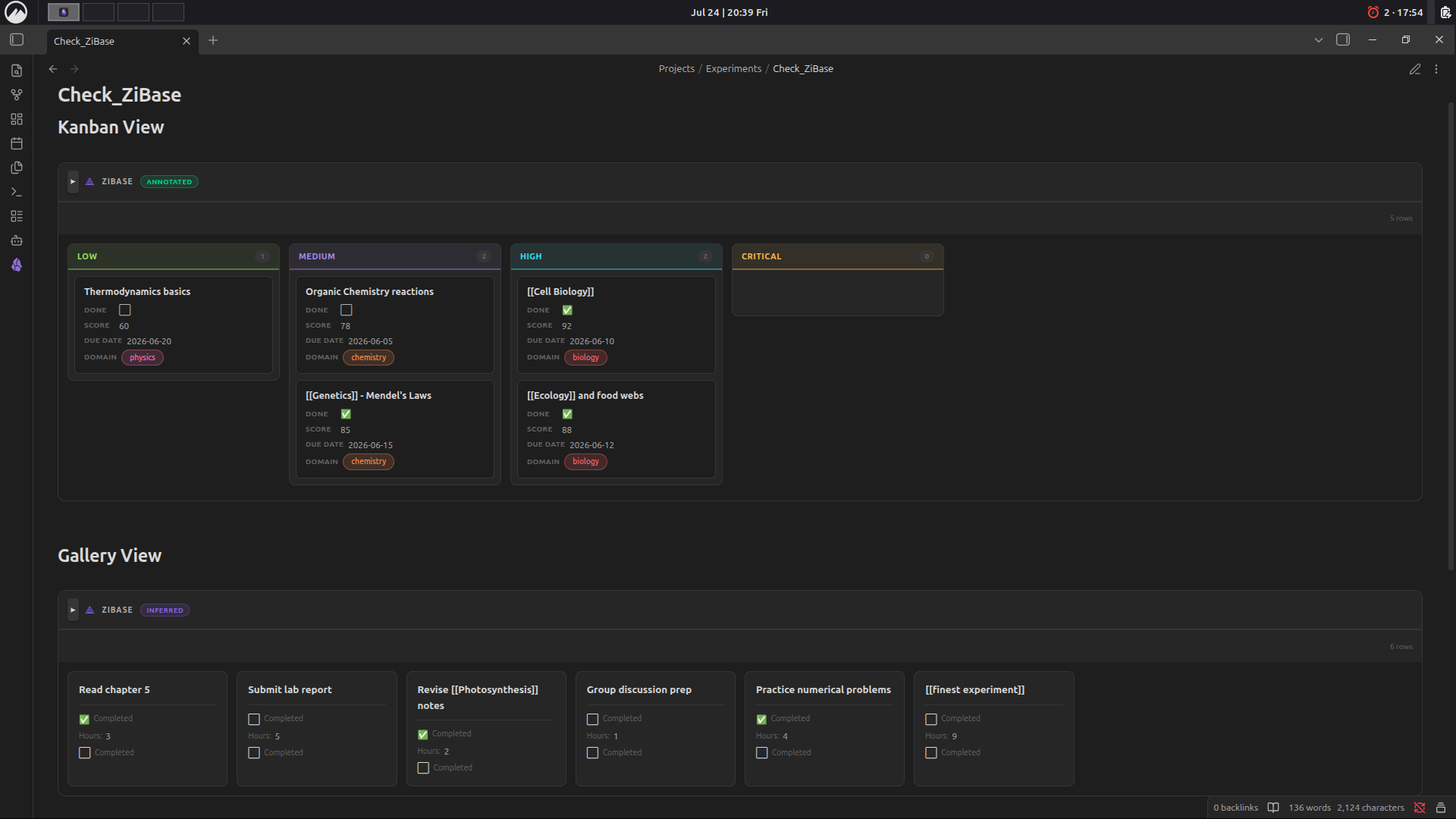
Task: Go to Experiments in the breadcrumb
Action: pos(733,69)
